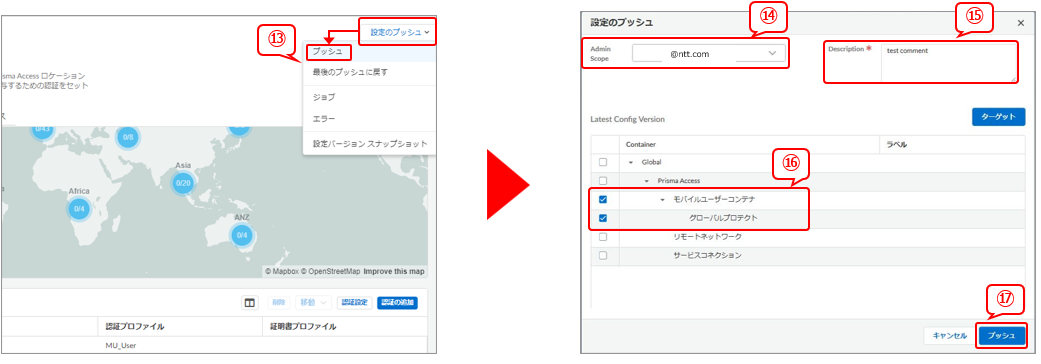
Task: Select 設定バージョン スナップショット menu item
Action: [x=370, y=143]
